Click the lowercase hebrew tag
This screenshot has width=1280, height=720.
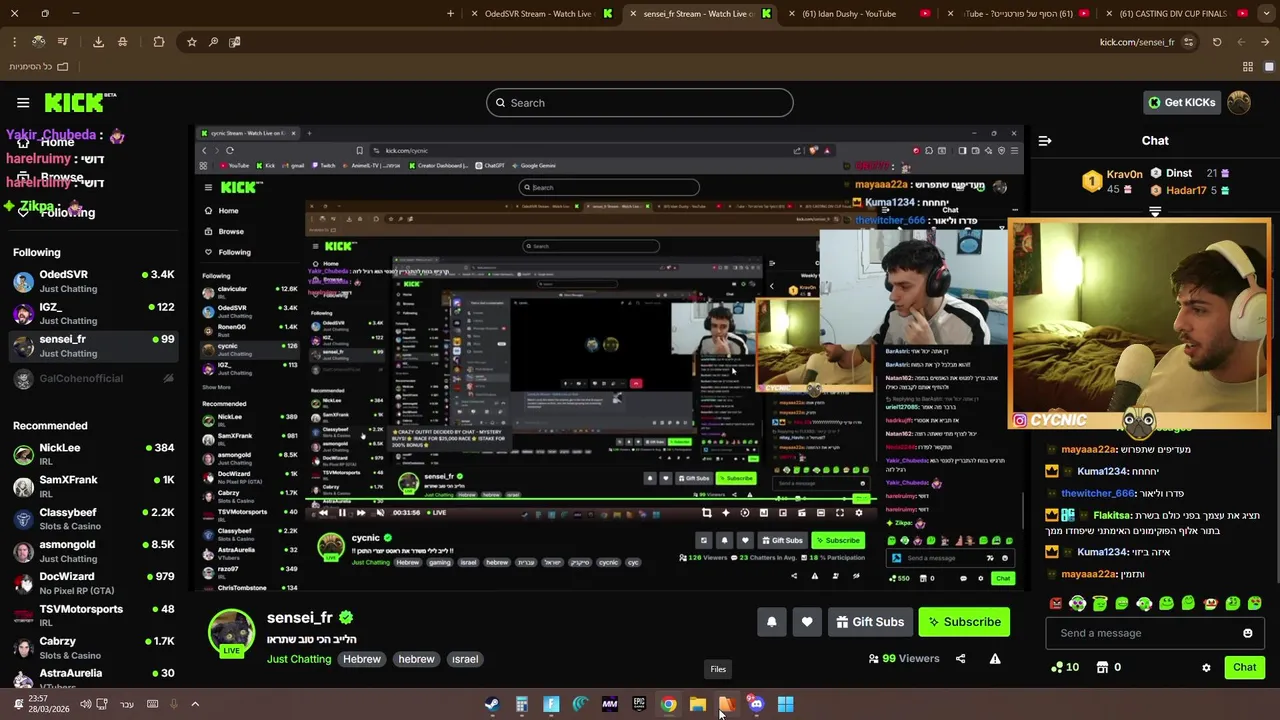pos(416,659)
